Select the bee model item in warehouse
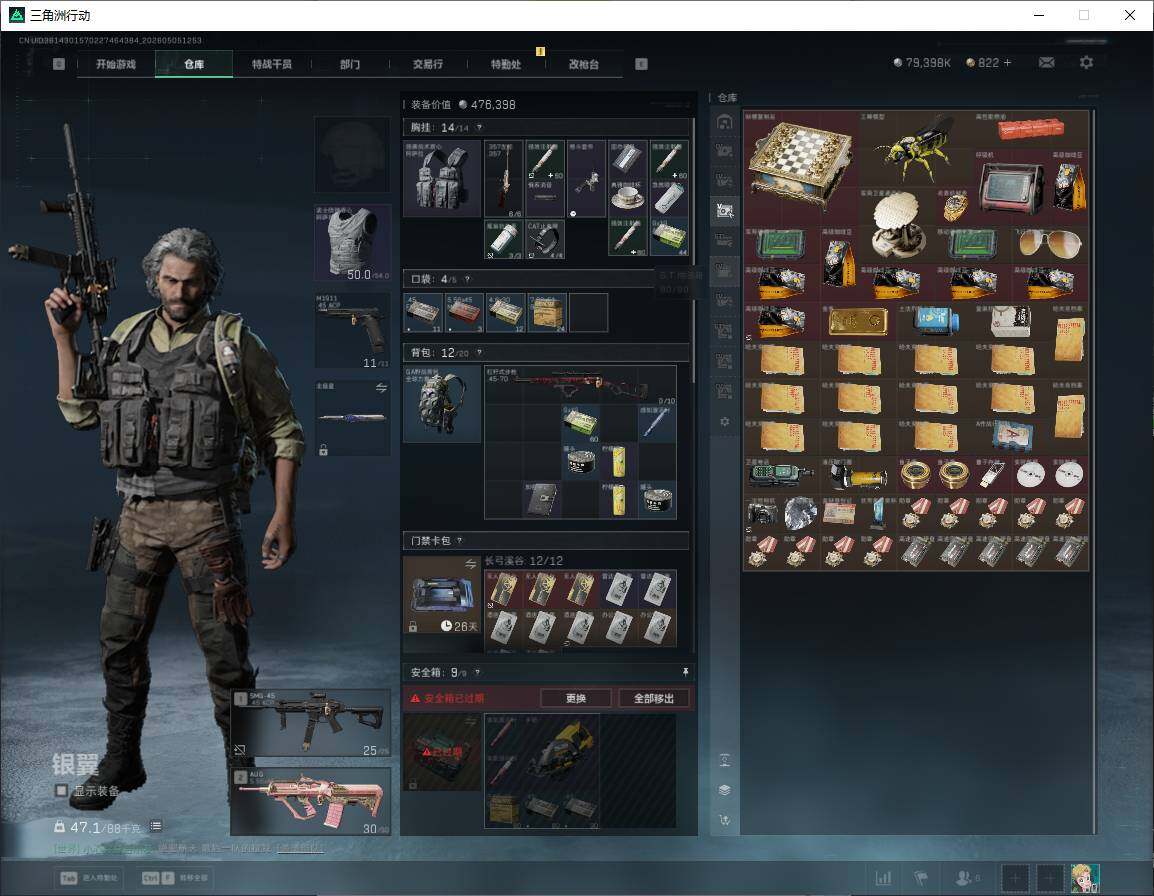The image size is (1154, 896). (916, 149)
